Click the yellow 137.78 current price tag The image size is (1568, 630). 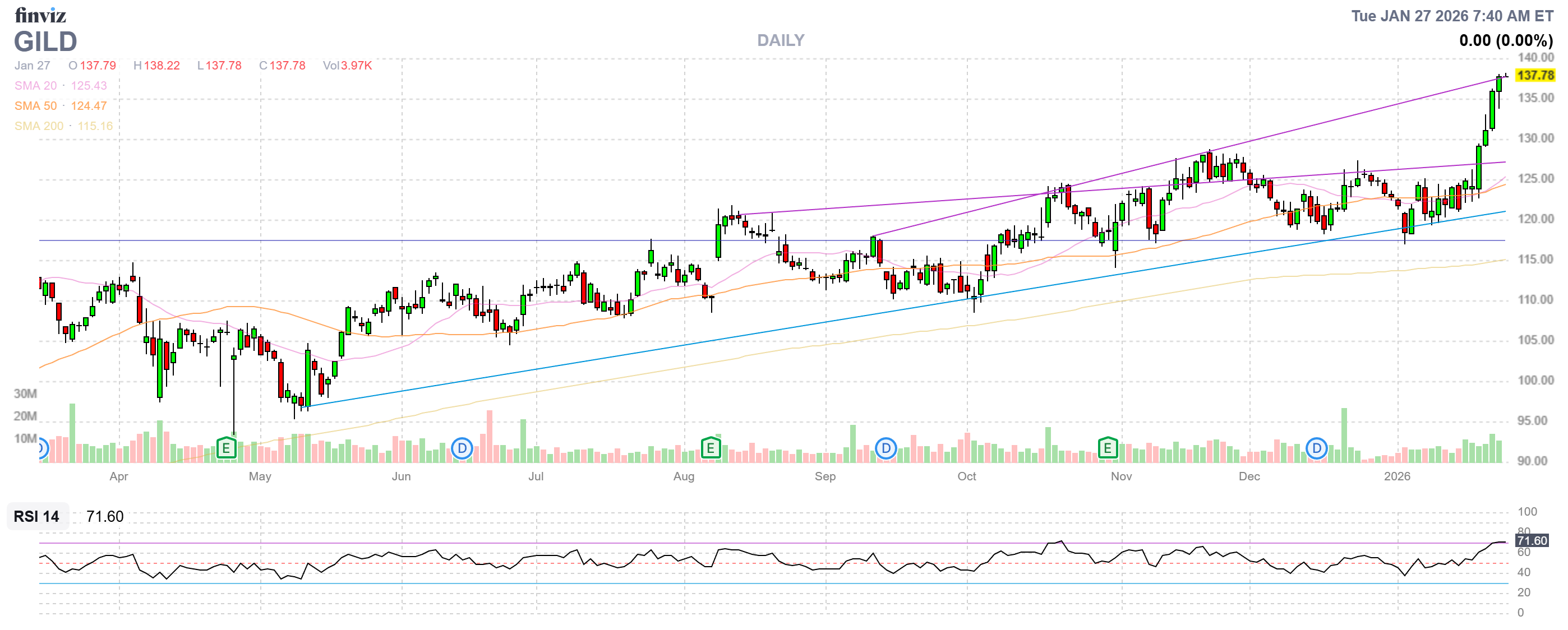(1535, 76)
